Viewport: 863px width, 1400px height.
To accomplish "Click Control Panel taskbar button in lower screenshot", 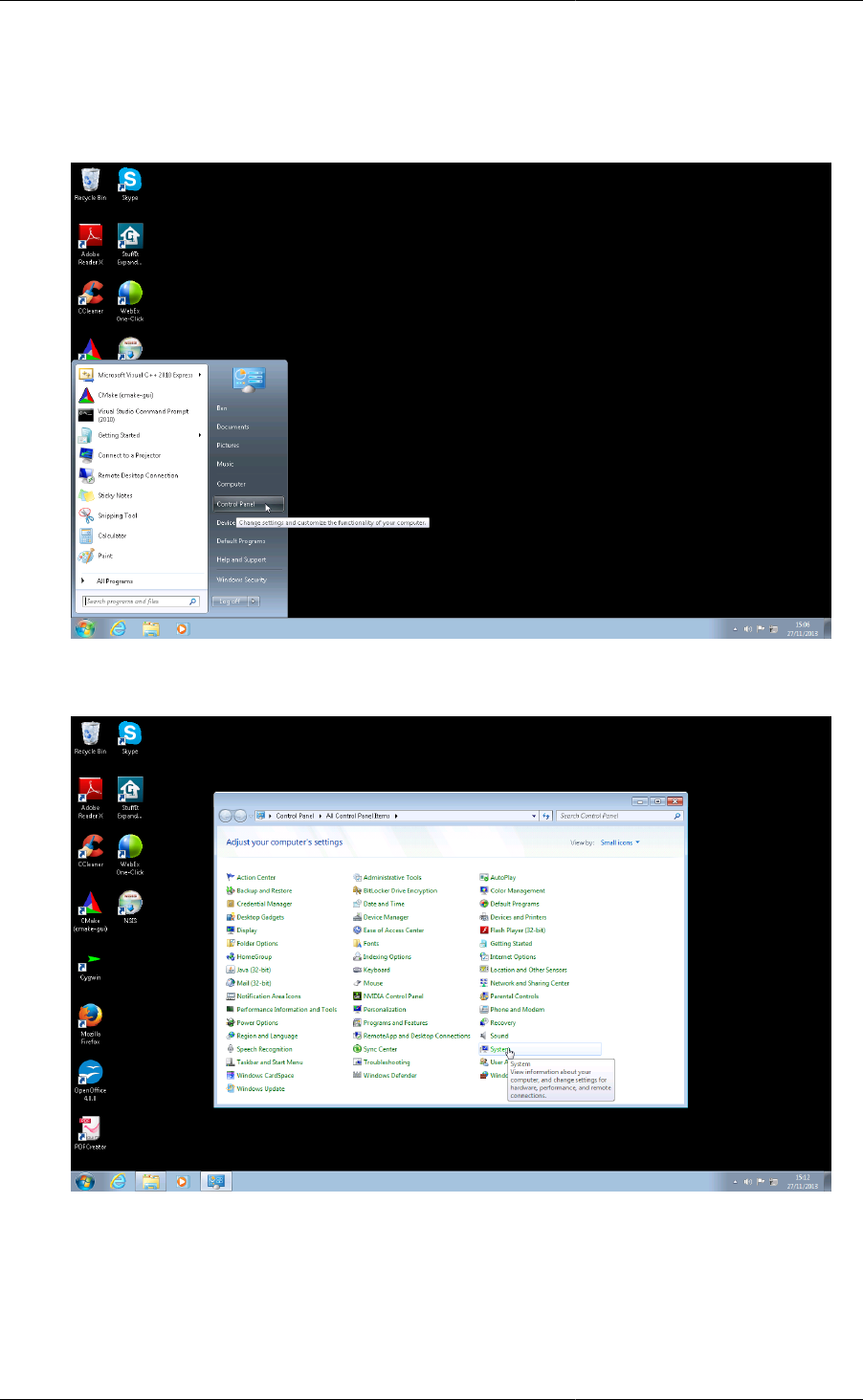I will pos(215,1181).
